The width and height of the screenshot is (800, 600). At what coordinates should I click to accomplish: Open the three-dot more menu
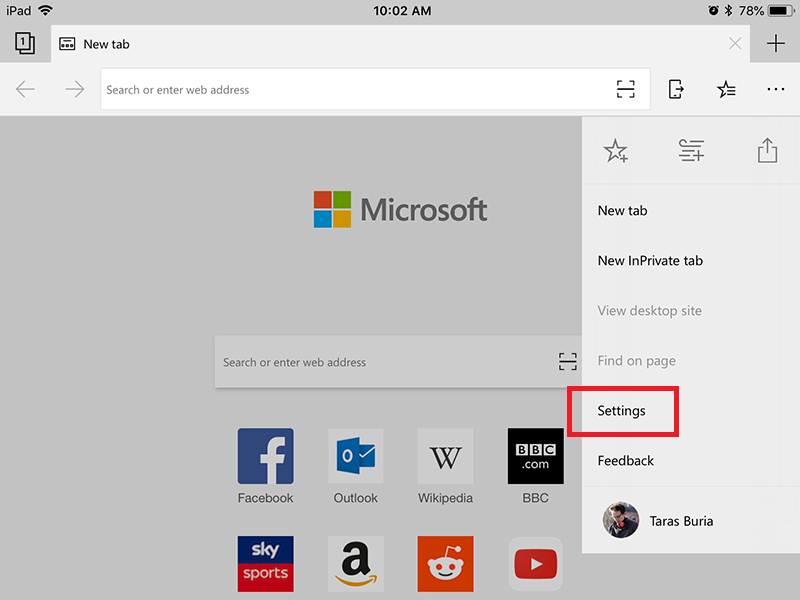(x=776, y=89)
